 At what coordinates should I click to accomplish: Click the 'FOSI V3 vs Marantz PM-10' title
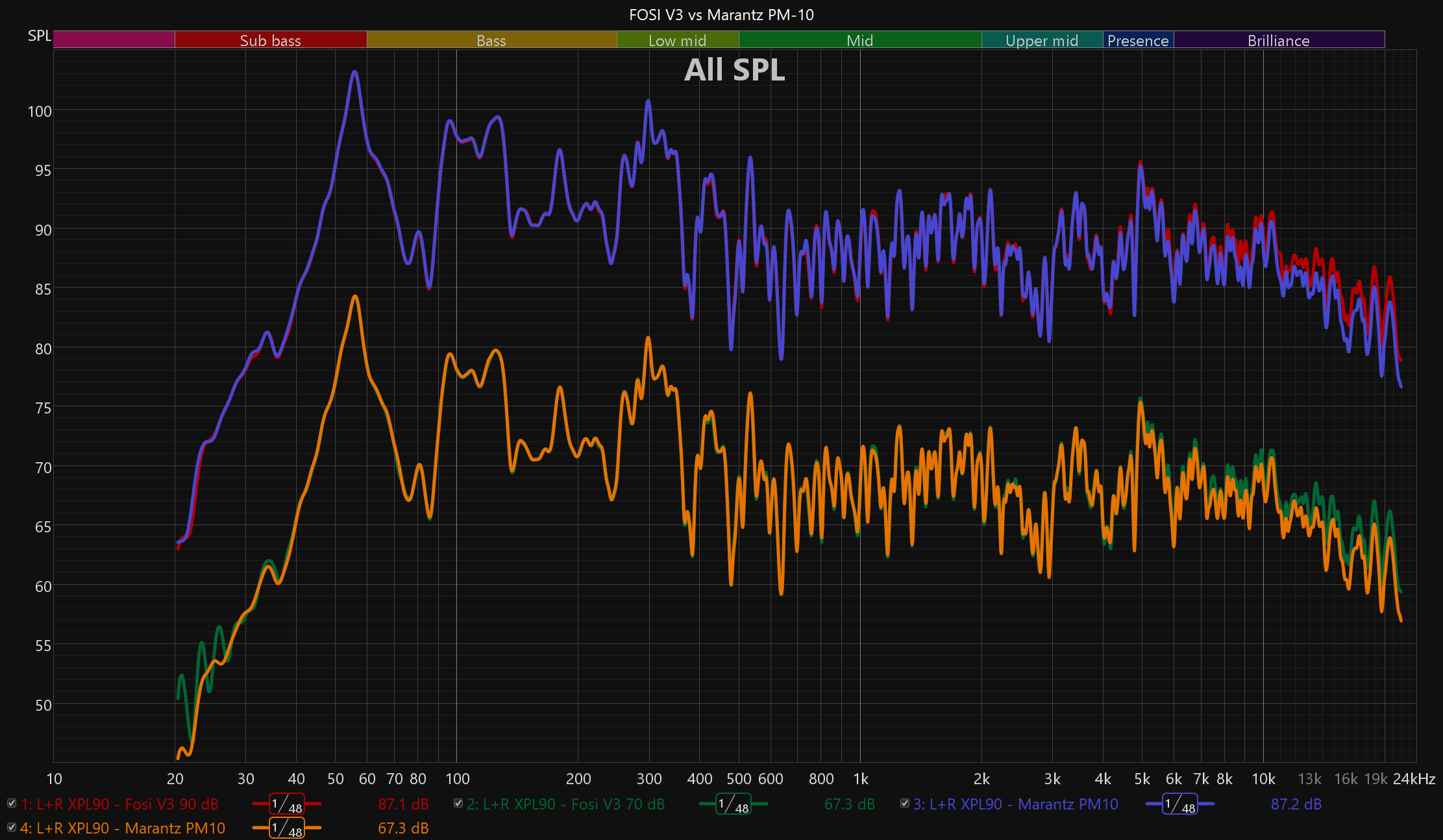point(721,14)
